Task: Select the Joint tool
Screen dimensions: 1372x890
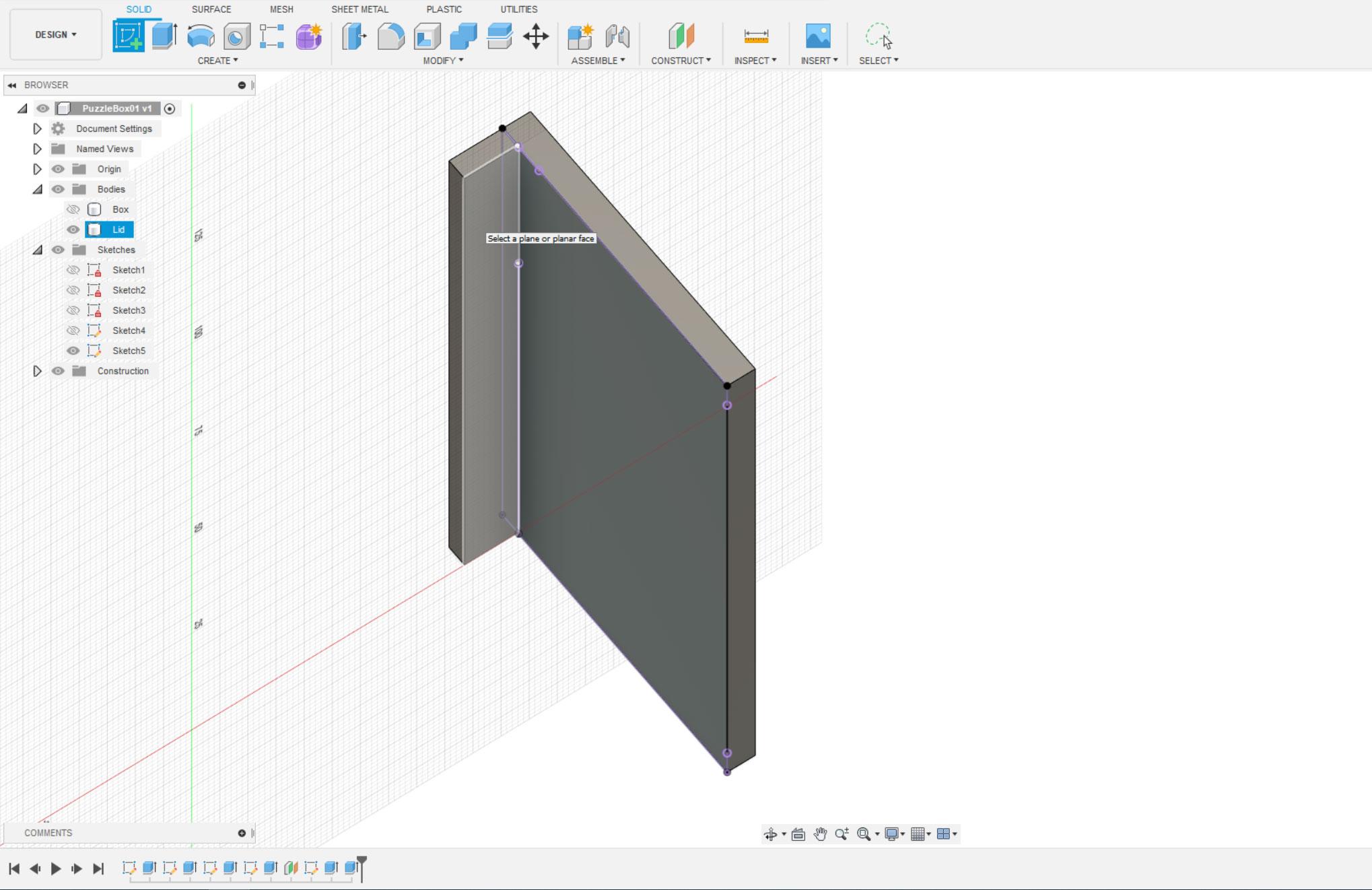Action: (x=617, y=36)
